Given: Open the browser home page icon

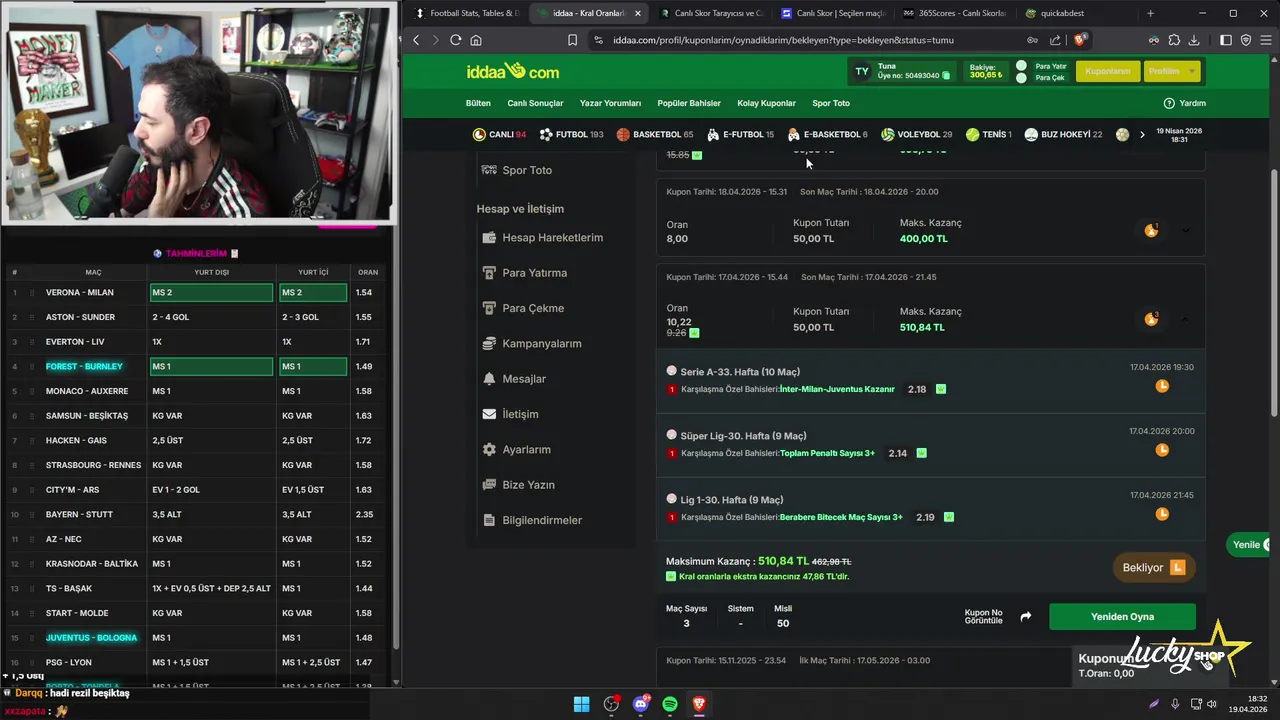Looking at the screenshot, I should 476,40.
